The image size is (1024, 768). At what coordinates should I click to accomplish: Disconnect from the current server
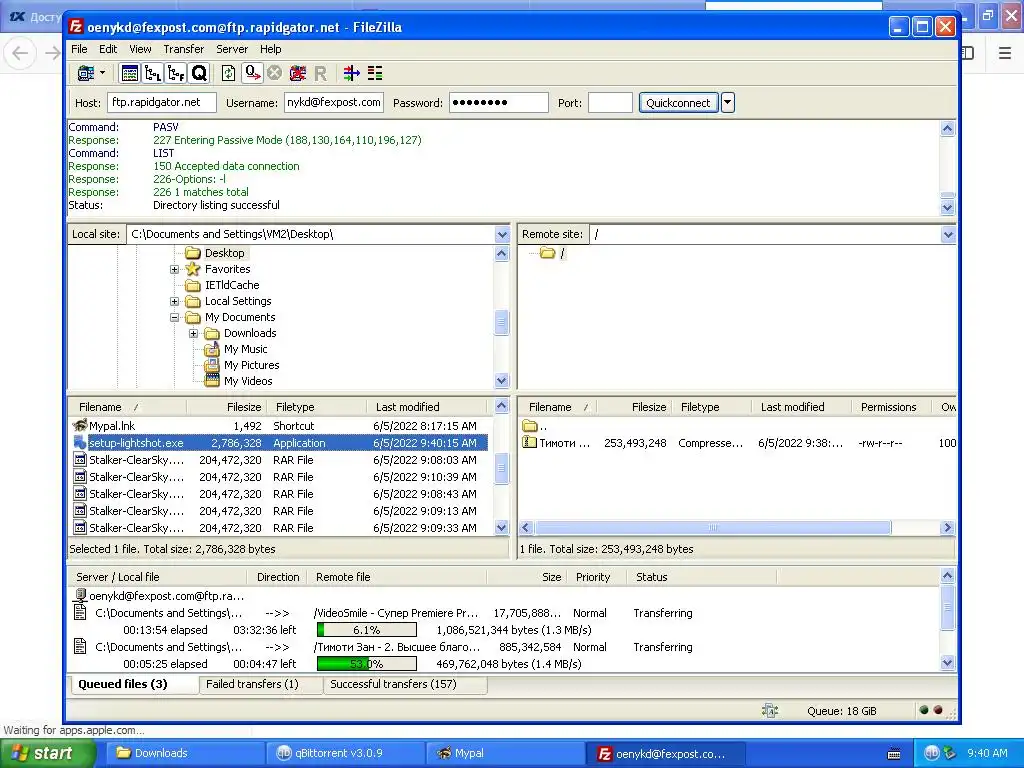(x=298, y=73)
